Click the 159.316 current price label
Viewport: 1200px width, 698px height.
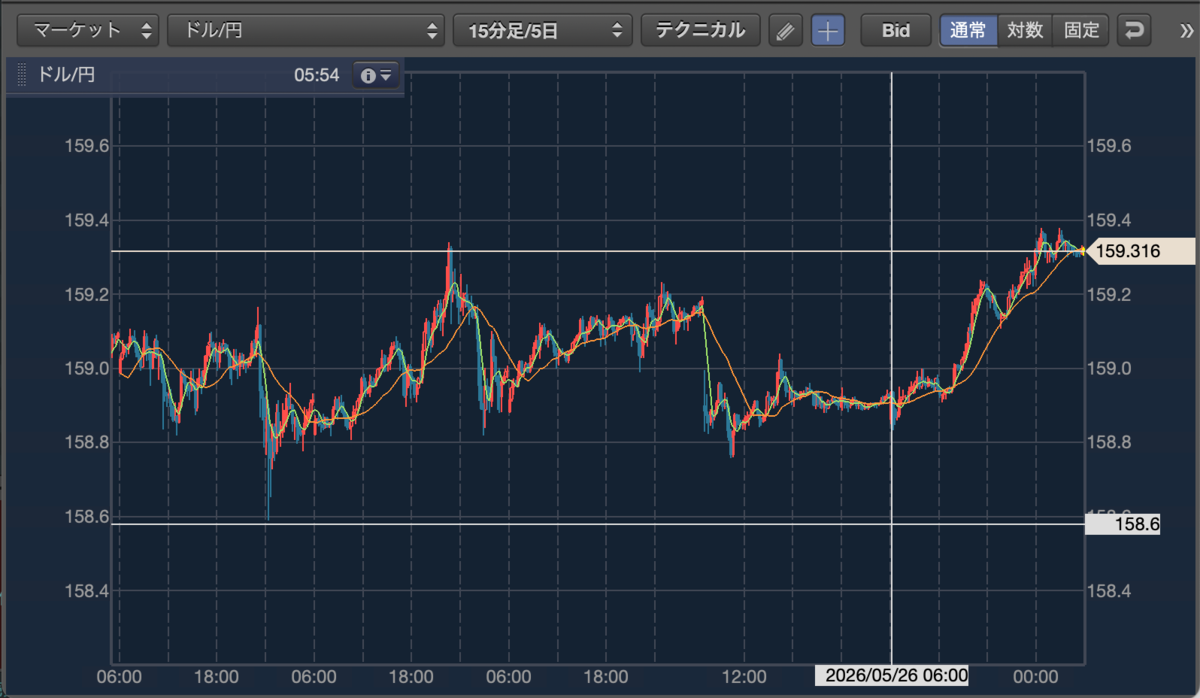[1139, 251]
